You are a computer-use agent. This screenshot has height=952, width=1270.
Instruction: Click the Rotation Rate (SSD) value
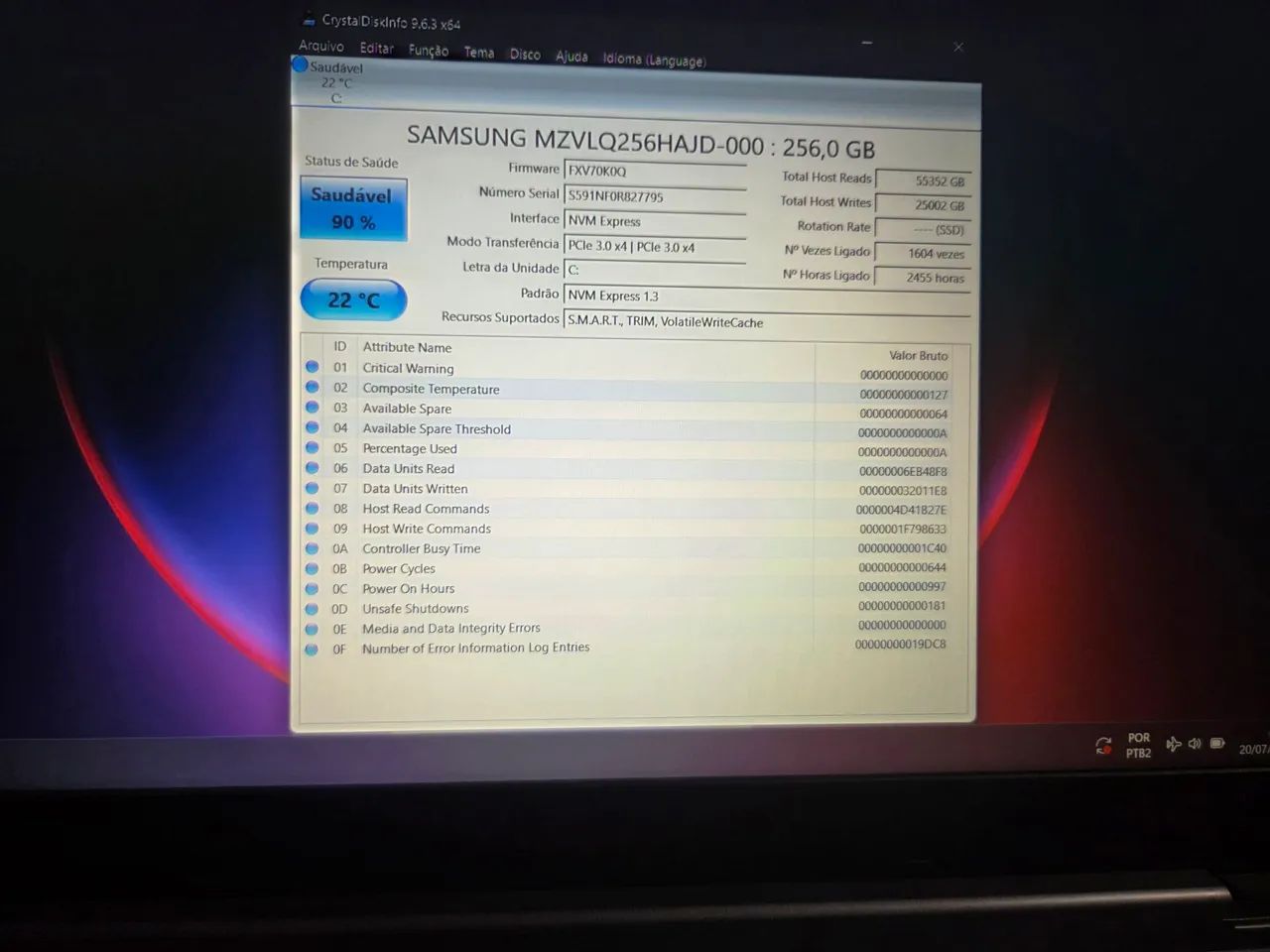(923, 229)
